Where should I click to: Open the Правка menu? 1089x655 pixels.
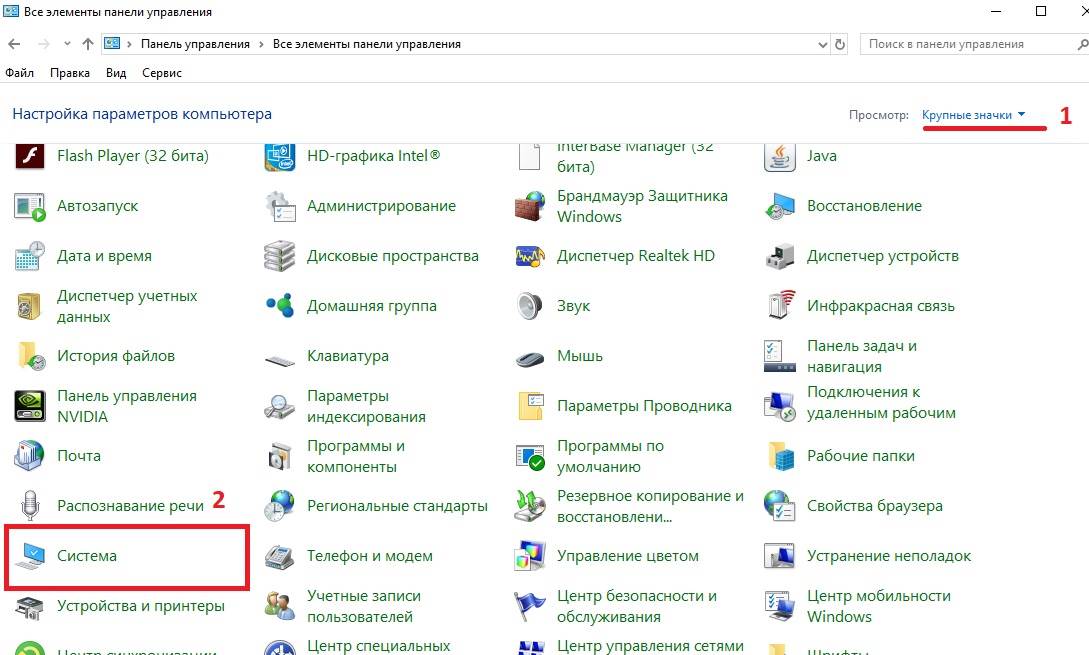click(69, 73)
